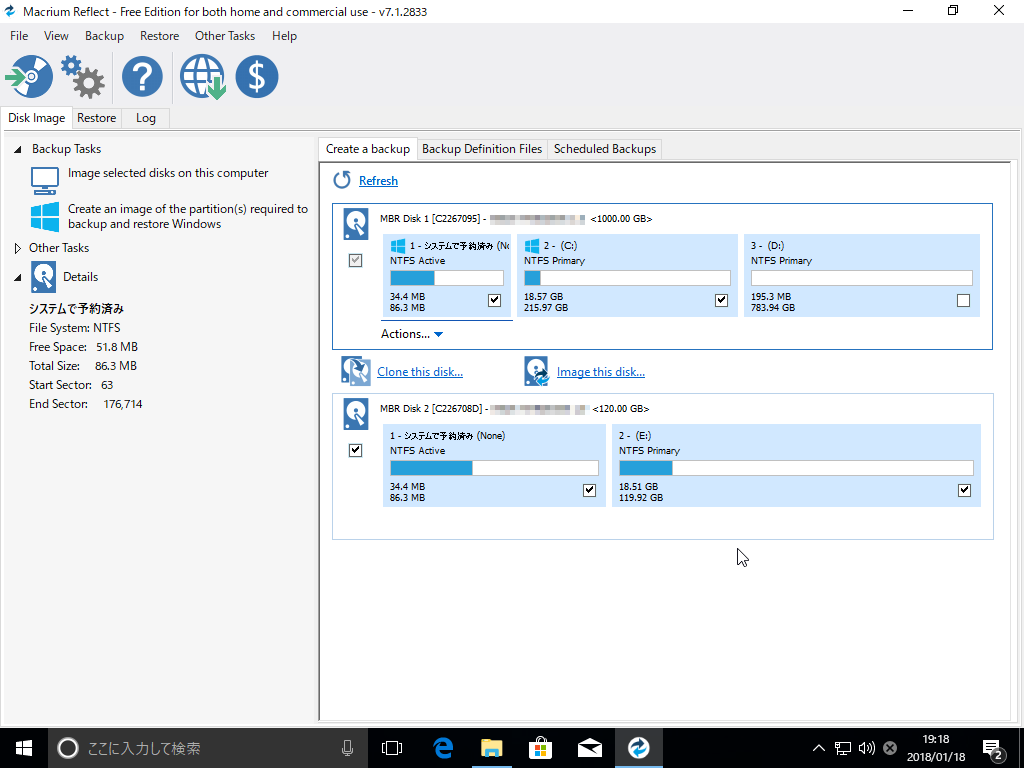Viewport: 1024px width, 768px height.
Task: Click the D: partition usage bar
Action: click(861, 278)
